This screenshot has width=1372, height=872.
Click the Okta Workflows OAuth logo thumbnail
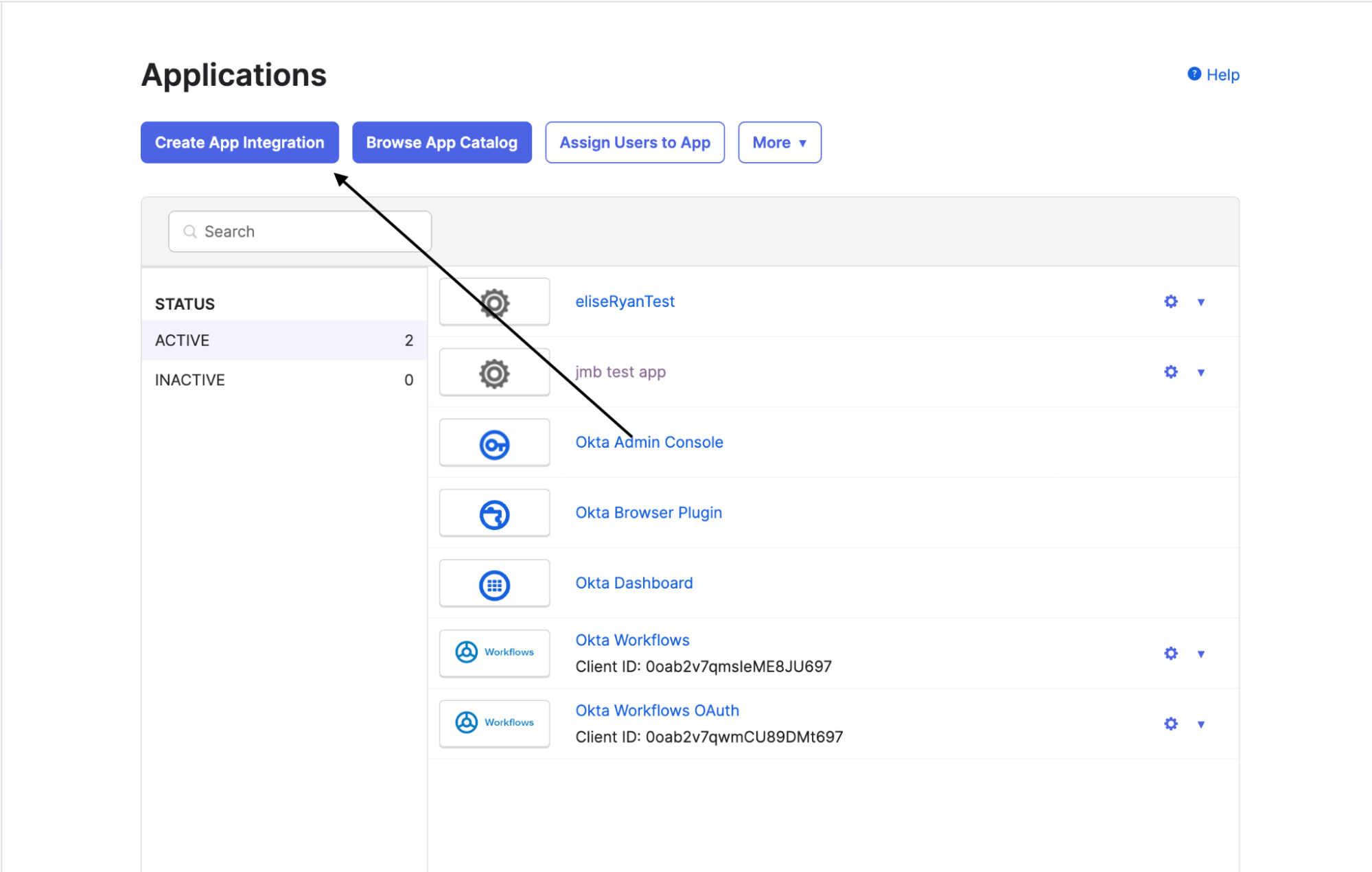tap(494, 724)
